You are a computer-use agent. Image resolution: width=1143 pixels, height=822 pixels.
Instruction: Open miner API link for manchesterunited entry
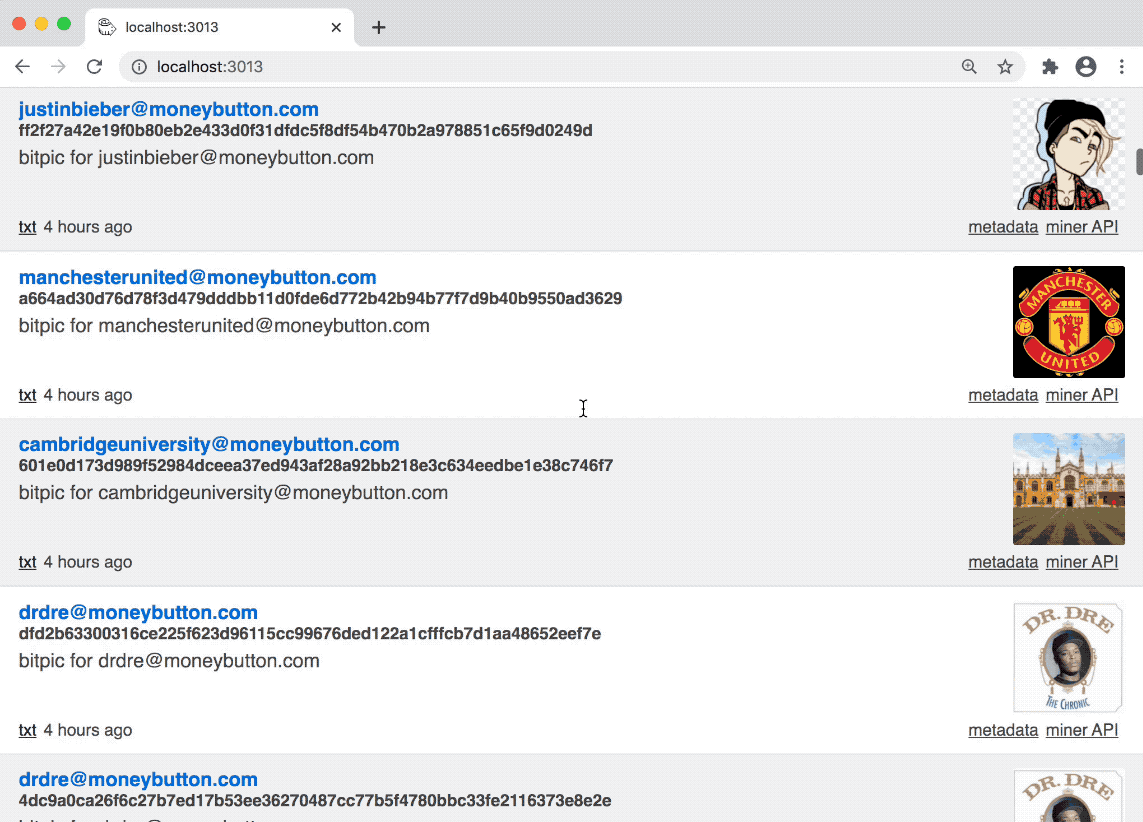[x=1082, y=396]
